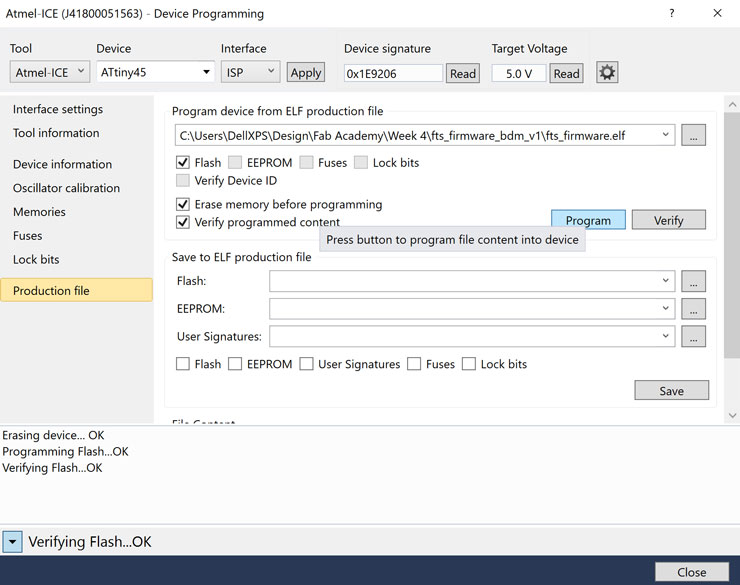
Task: Click the Program button
Action: 589,220
